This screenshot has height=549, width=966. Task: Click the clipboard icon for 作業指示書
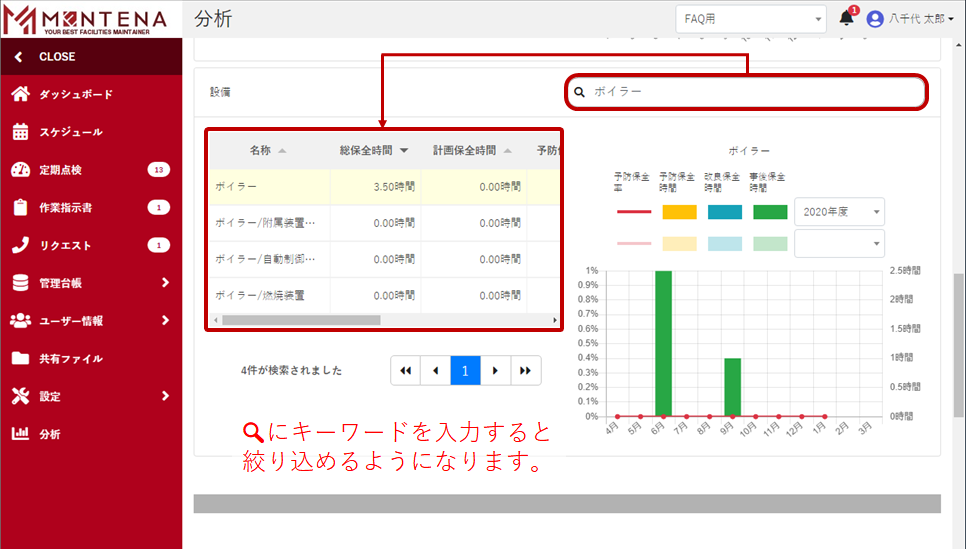click(20, 208)
